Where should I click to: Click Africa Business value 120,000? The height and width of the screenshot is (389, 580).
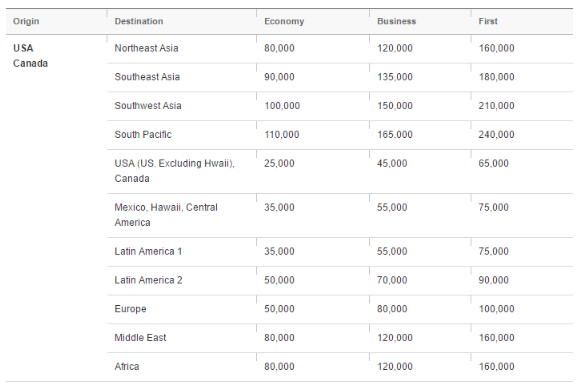point(395,366)
